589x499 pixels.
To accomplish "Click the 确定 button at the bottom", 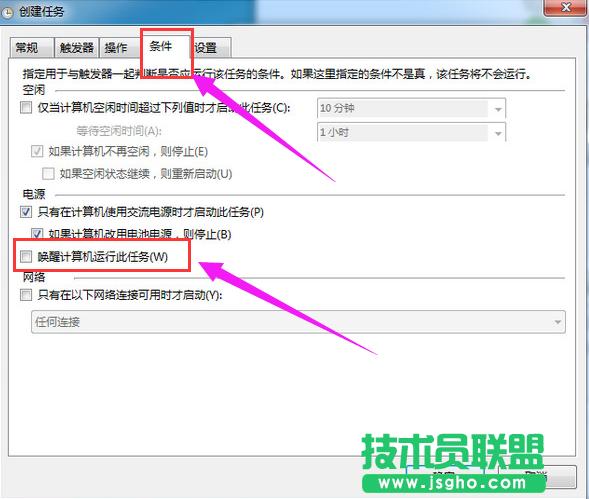I will pyautogui.click(x=445, y=476).
